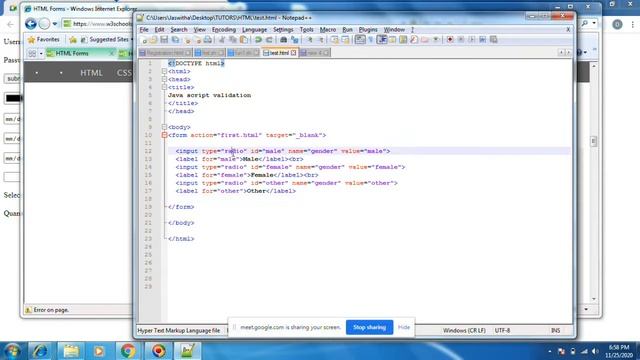Create a new file from Notepad++ toolbar
Screen dimensions: 640x360
[x=144, y=40]
